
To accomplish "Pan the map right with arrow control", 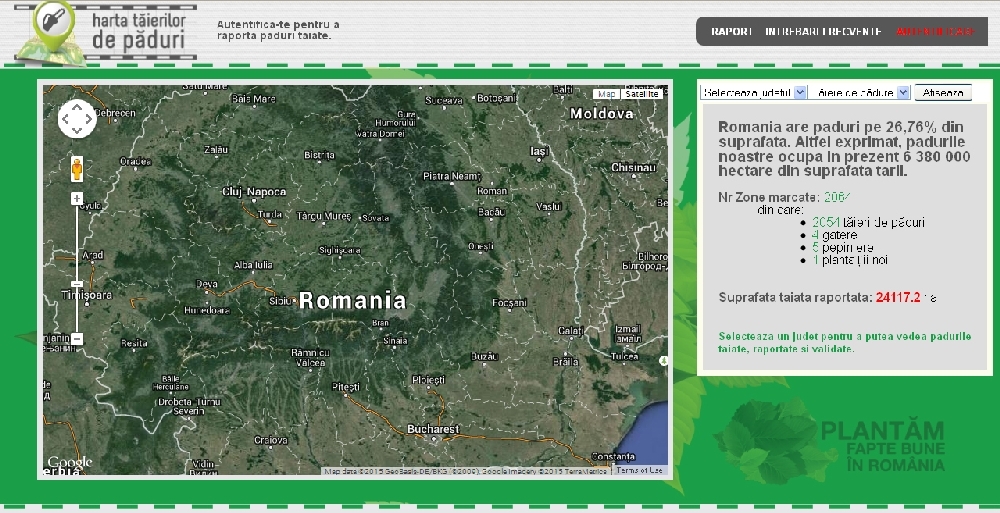I will 89,119.
